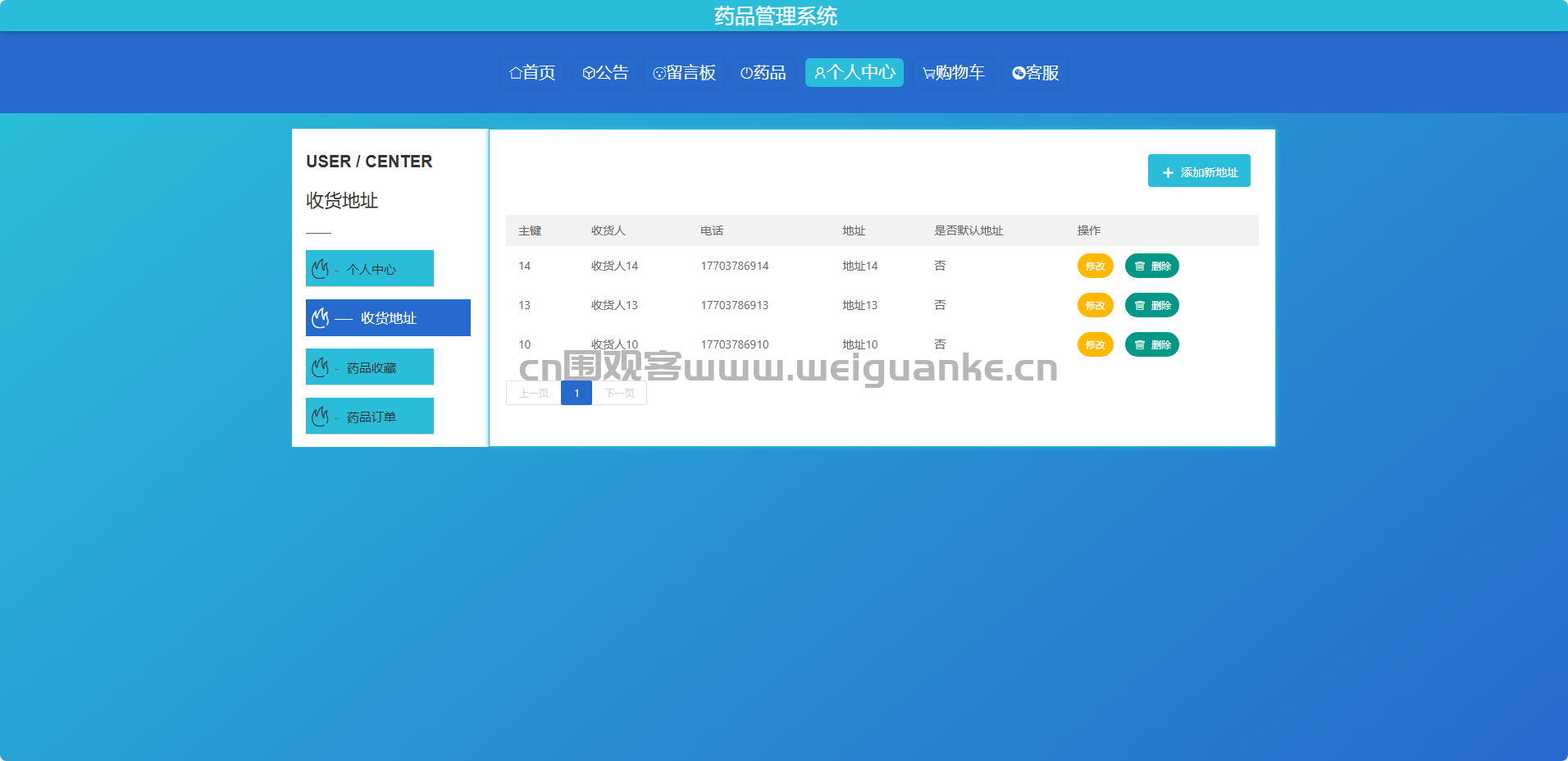Click the 主键 column header
The width and height of the screenshot is (1568, 761).
pos(530,230)
